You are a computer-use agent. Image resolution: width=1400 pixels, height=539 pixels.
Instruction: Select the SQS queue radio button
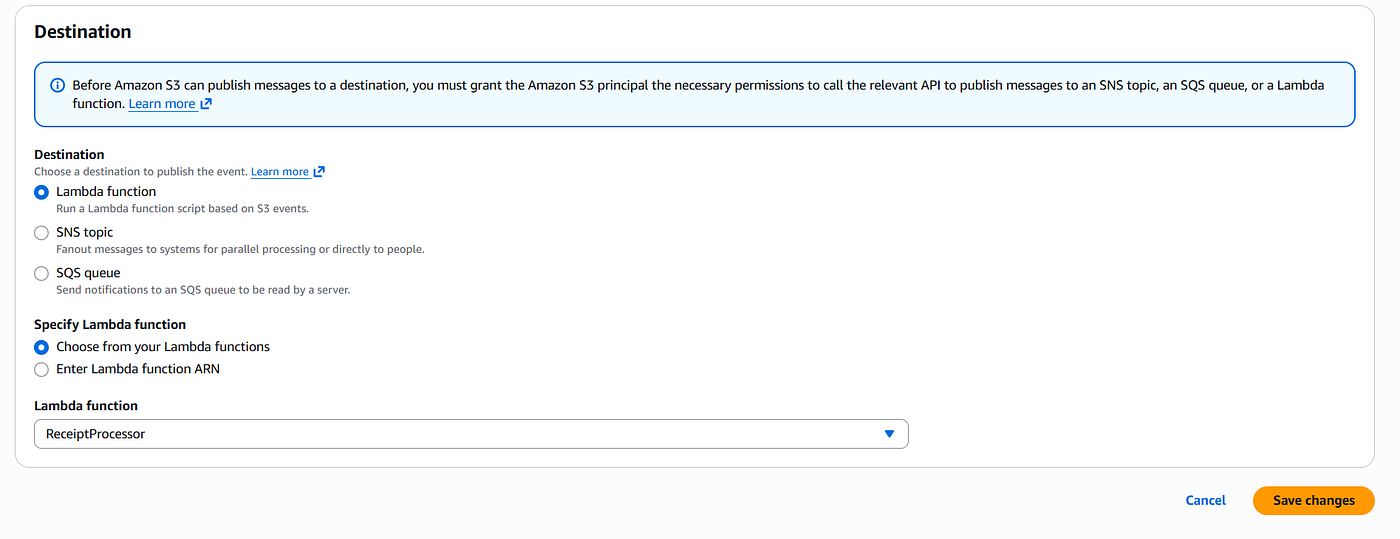tap(41, 273)
